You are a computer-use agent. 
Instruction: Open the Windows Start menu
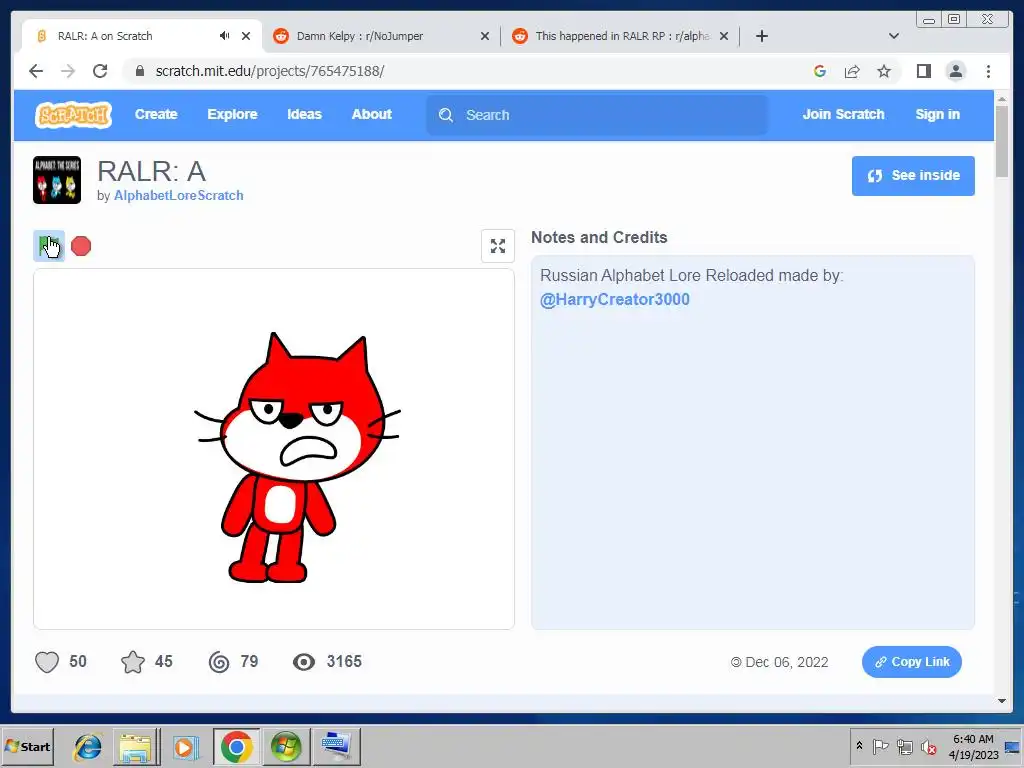(x=27, y=746)
